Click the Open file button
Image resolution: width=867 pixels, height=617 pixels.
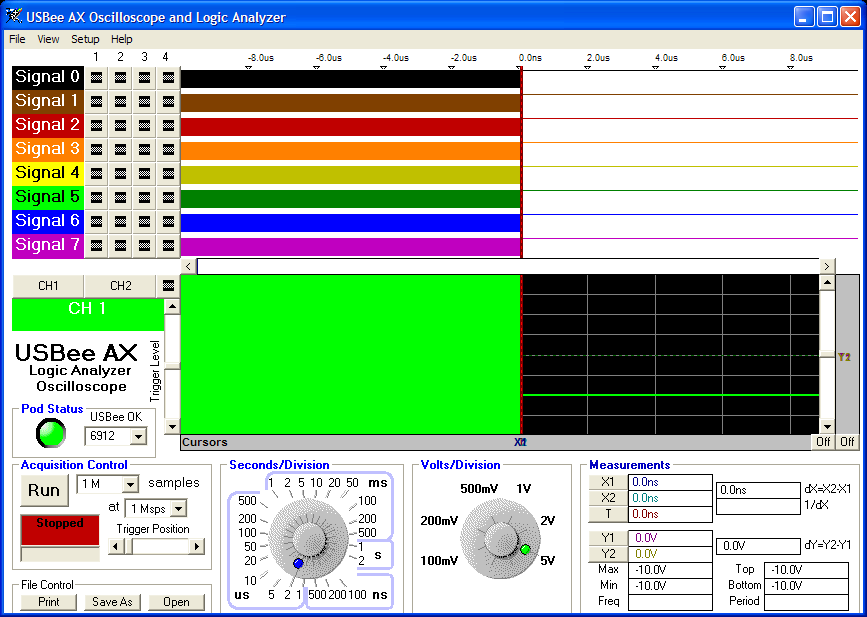tap(176, 602)
